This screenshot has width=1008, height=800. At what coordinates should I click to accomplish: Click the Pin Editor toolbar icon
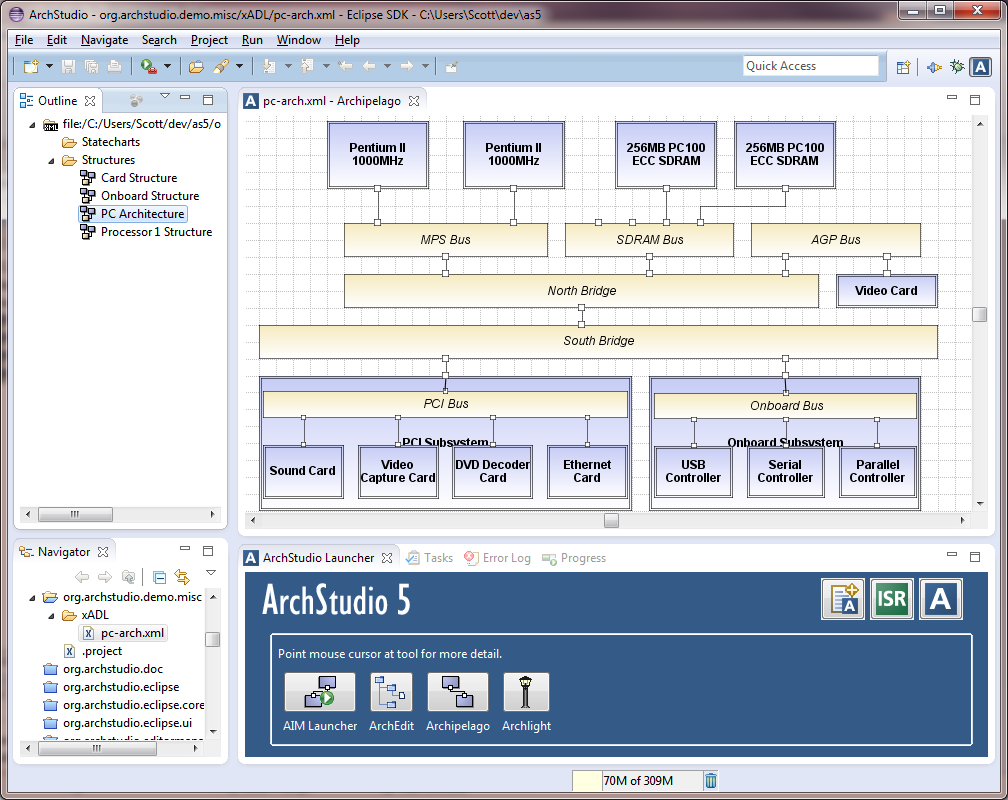pyautogui.click(x=452, y=66)
